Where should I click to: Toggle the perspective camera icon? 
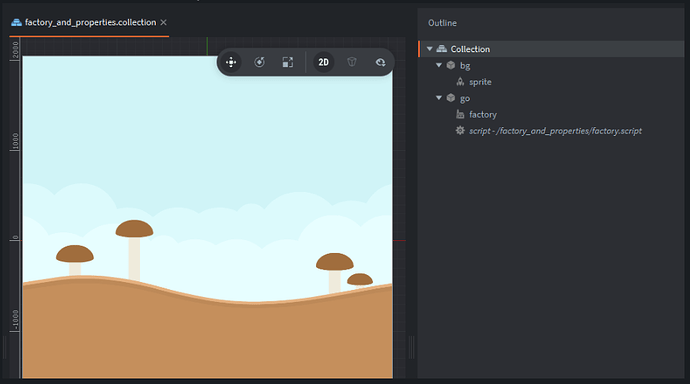coord(352,62)
